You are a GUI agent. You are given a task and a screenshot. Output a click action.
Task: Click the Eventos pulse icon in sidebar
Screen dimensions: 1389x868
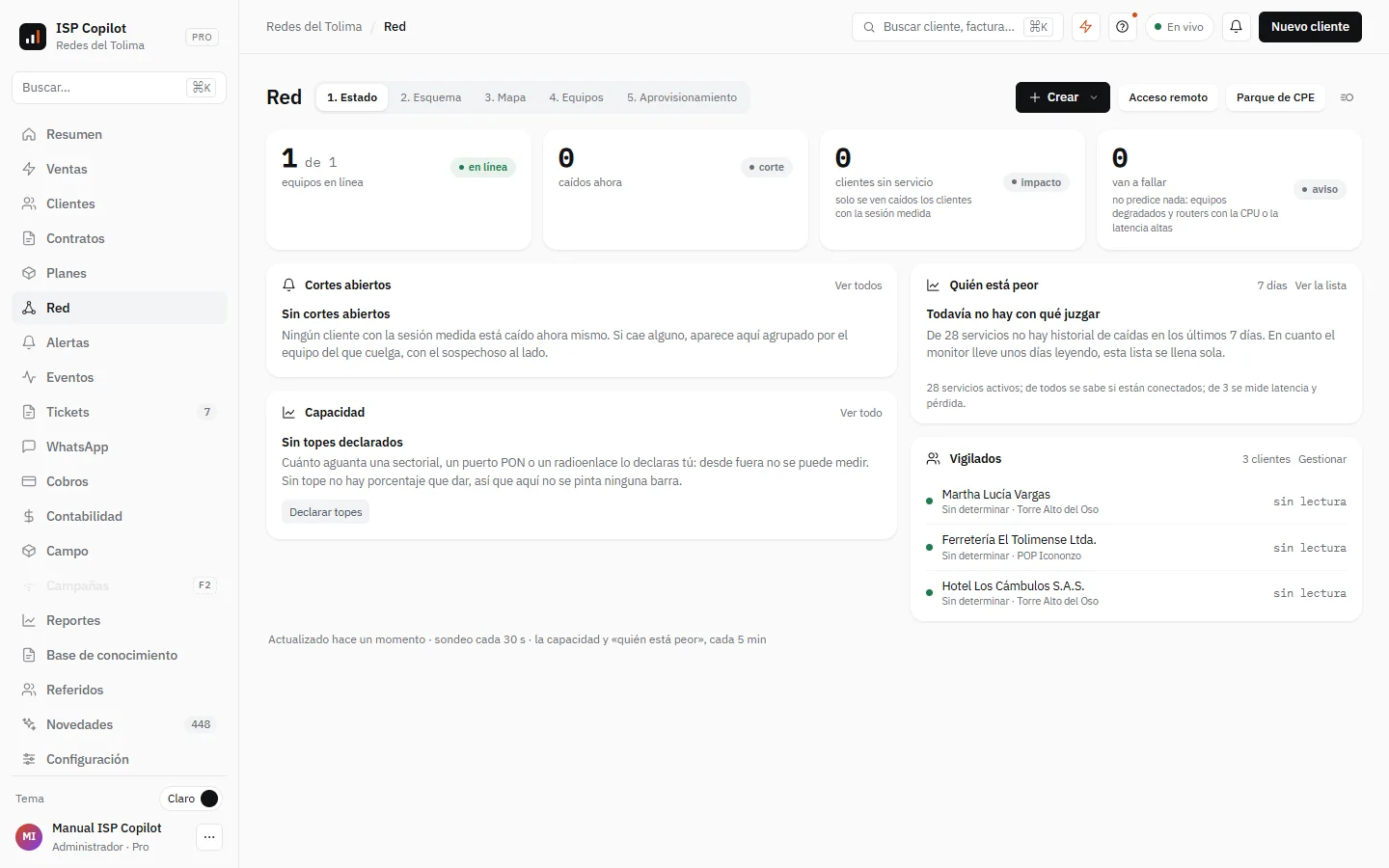point(29,377)
